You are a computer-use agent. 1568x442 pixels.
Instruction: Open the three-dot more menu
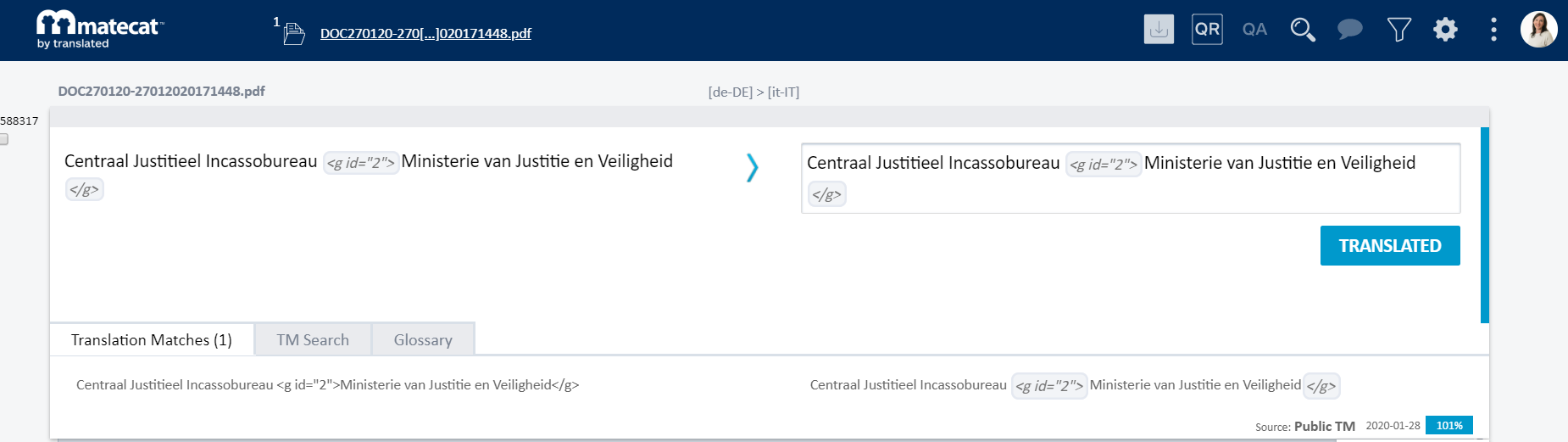[1493, 30]
